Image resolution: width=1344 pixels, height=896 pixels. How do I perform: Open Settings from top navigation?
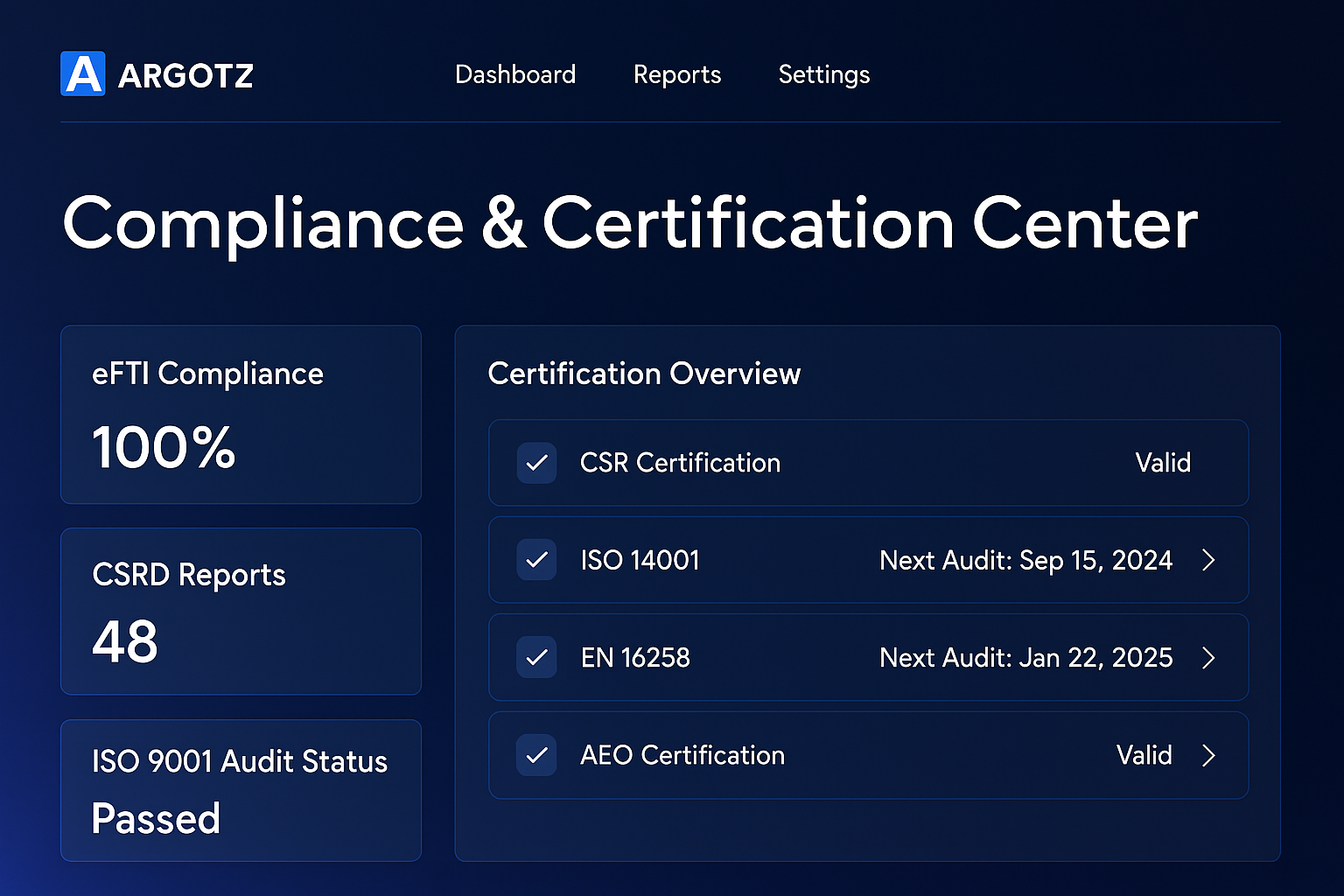823,74
